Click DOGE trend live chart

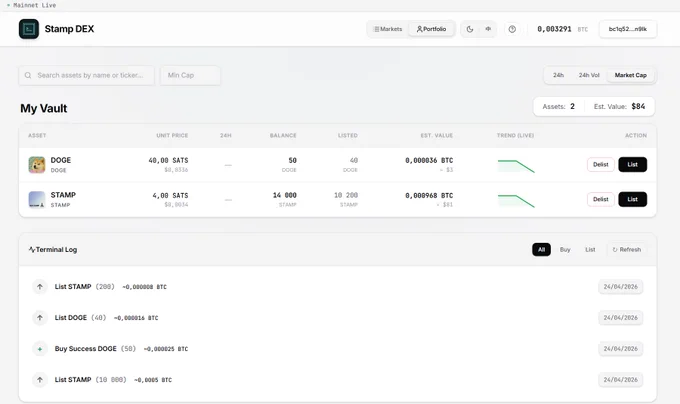516,166
